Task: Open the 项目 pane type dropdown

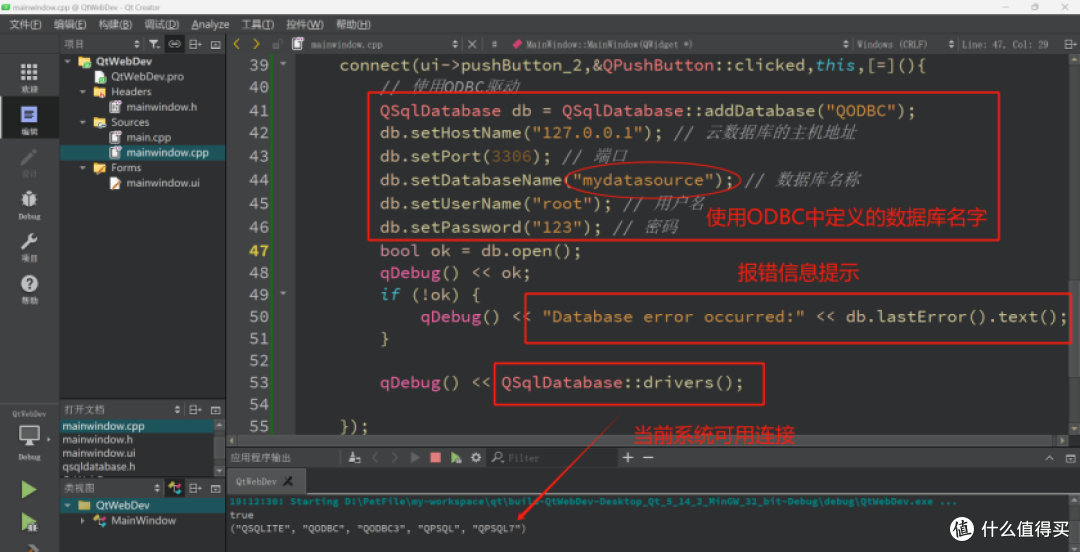Action: [x=136, y=44]
